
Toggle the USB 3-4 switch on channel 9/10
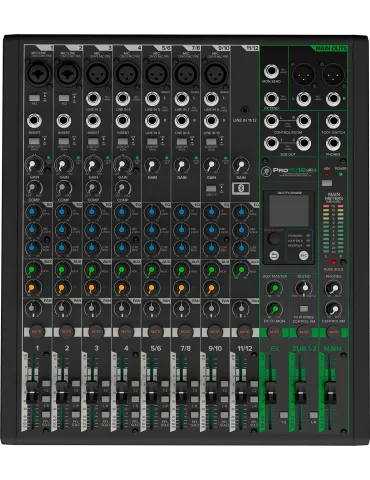pyautogui.click(x=211, y=189)
